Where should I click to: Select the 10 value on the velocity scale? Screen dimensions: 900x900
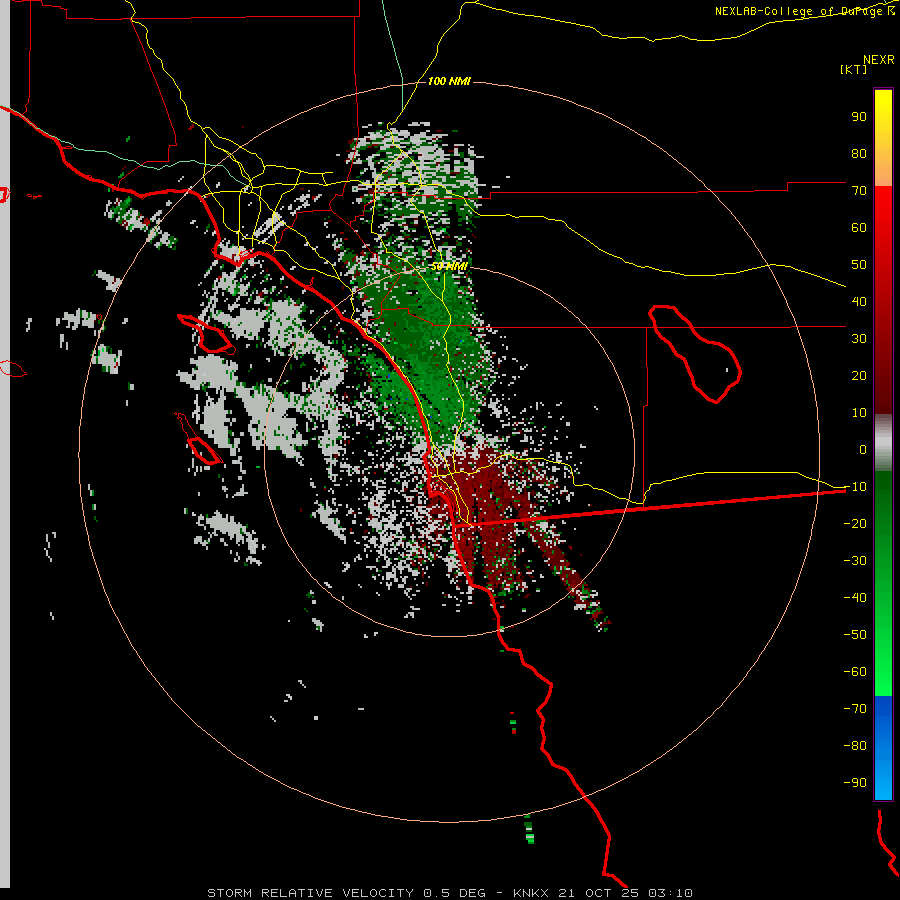tap(859, 413)
